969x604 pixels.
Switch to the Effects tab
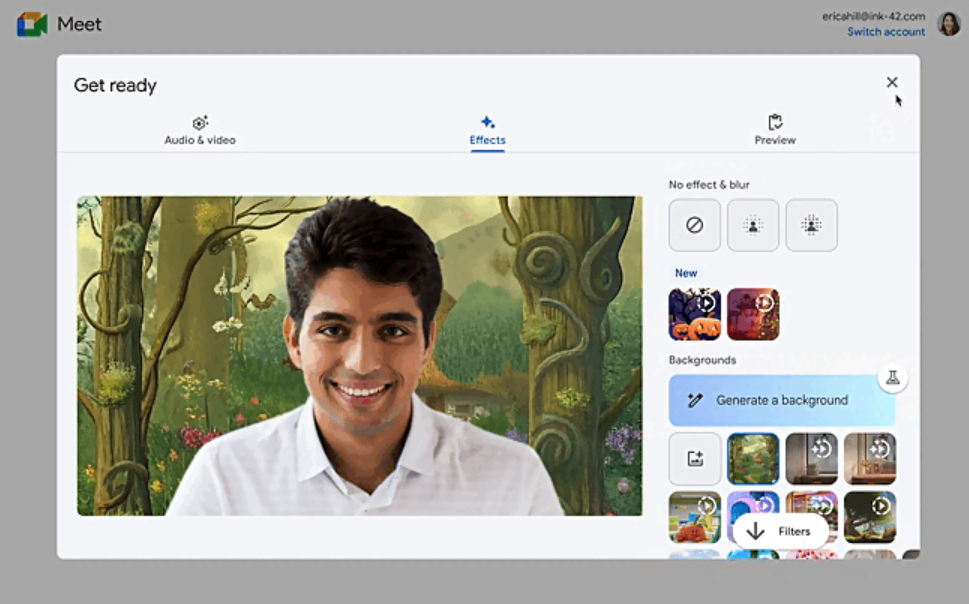488,130
